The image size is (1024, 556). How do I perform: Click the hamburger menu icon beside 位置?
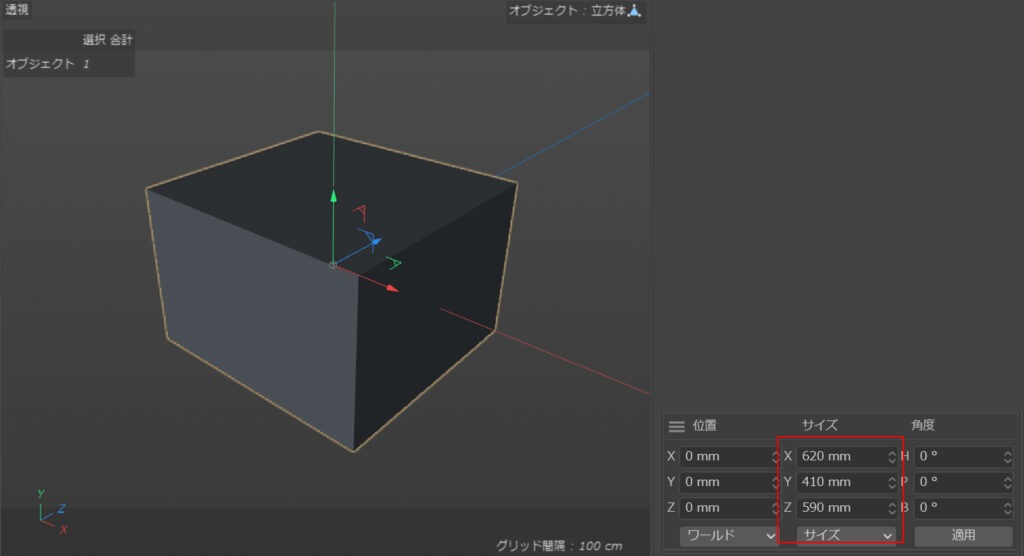click(x=677, y=427)
